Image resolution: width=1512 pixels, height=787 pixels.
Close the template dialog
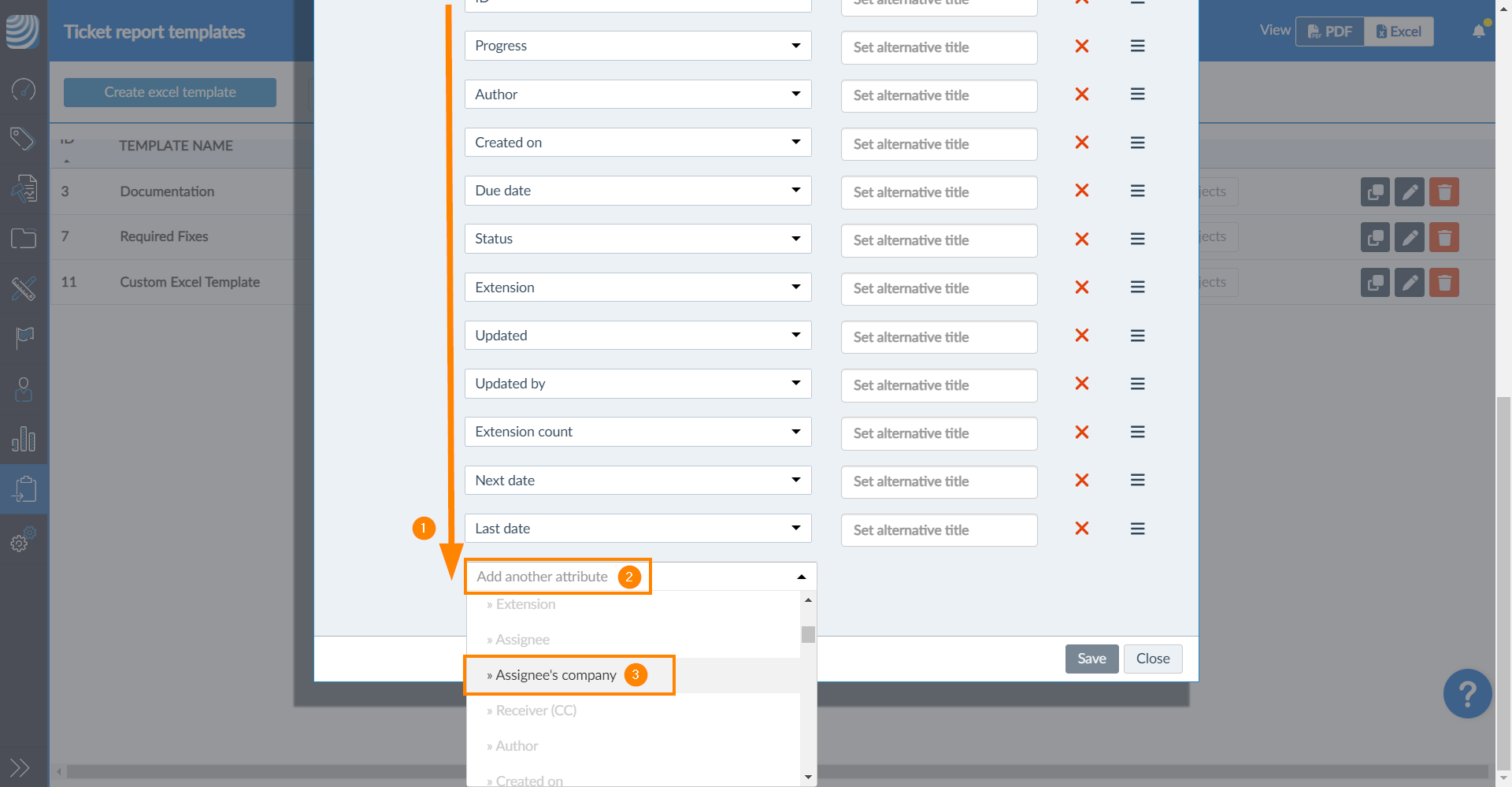(x=1152, y=659)
